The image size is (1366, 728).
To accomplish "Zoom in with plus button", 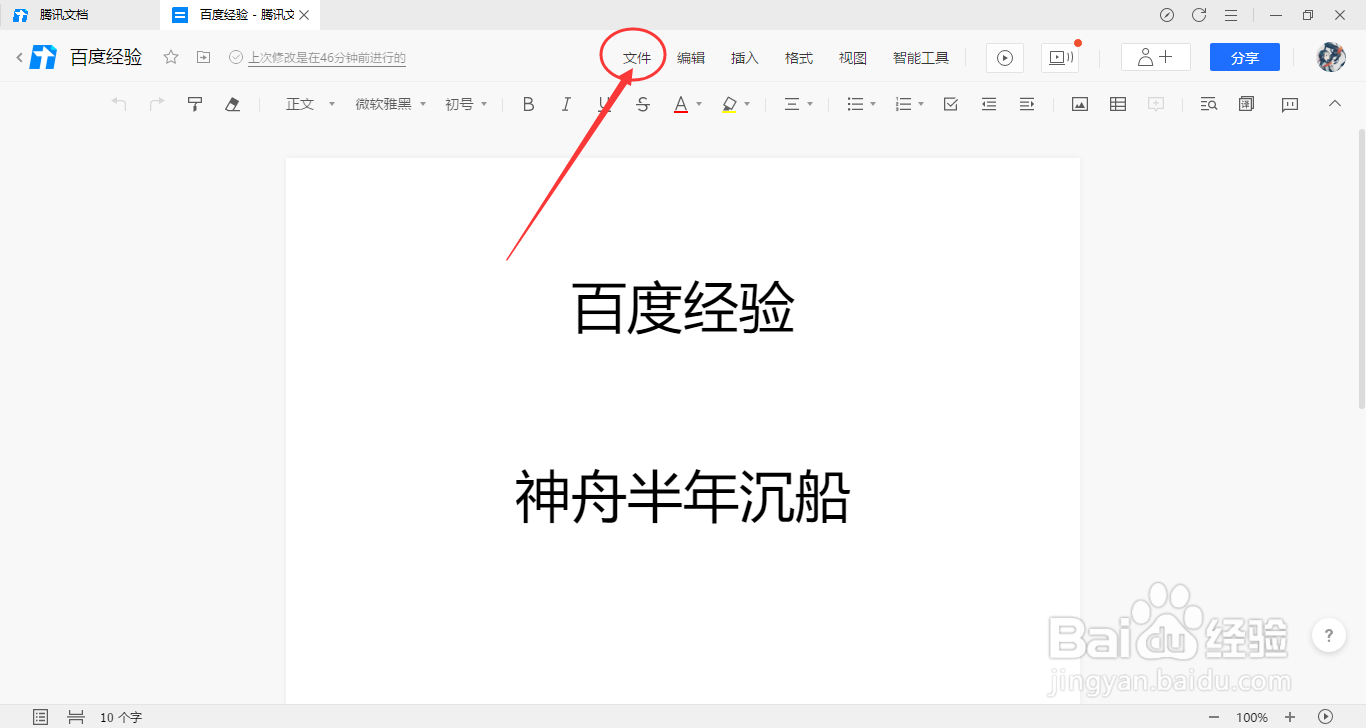I will (1290, 717).
